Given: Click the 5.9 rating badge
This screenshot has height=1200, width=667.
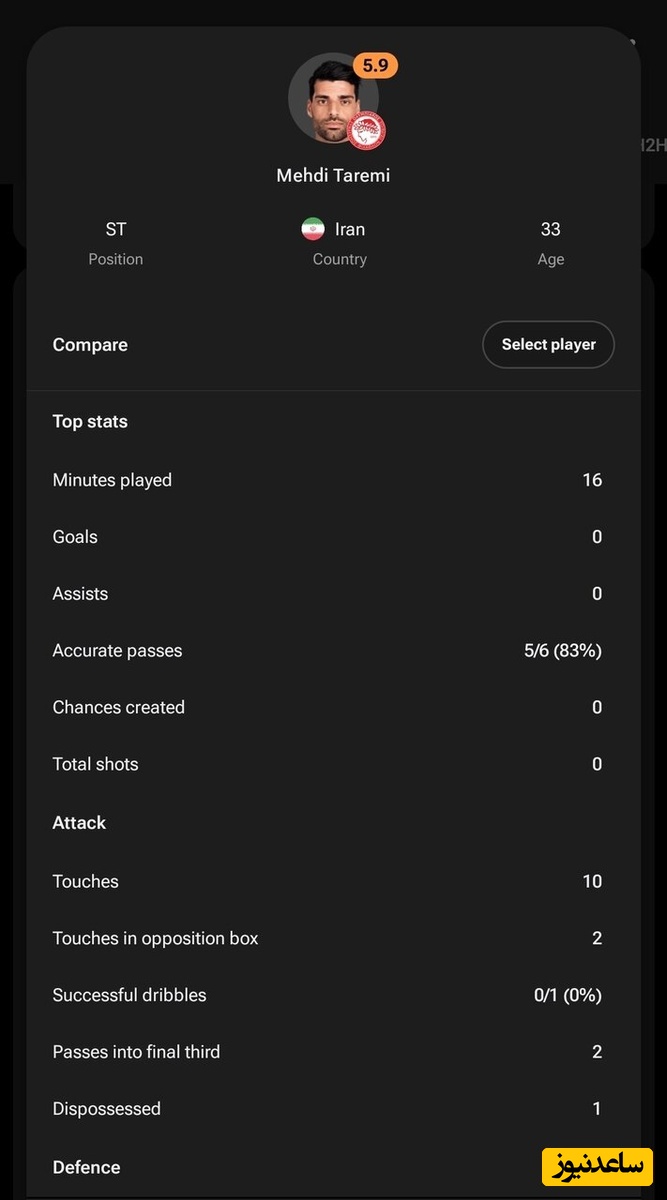Looking at the screenshot, I should tap(375, 66).
